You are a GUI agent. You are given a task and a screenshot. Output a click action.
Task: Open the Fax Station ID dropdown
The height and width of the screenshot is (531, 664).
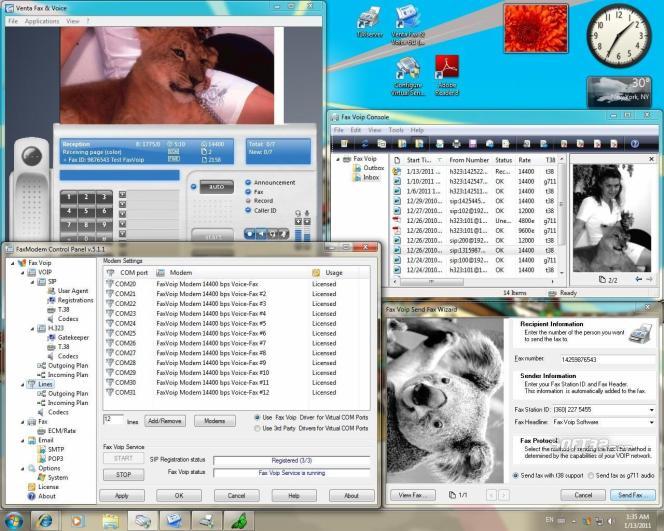pos(651,410)
